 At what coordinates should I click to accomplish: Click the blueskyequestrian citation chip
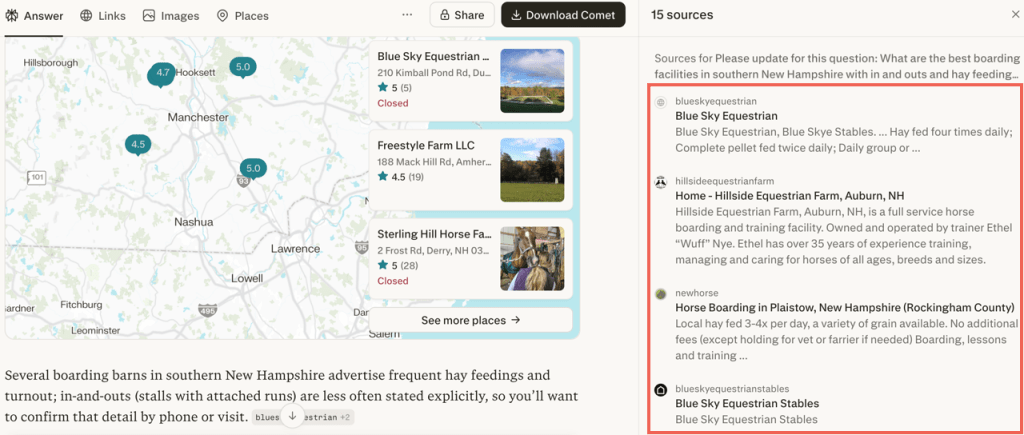(266, 416)
